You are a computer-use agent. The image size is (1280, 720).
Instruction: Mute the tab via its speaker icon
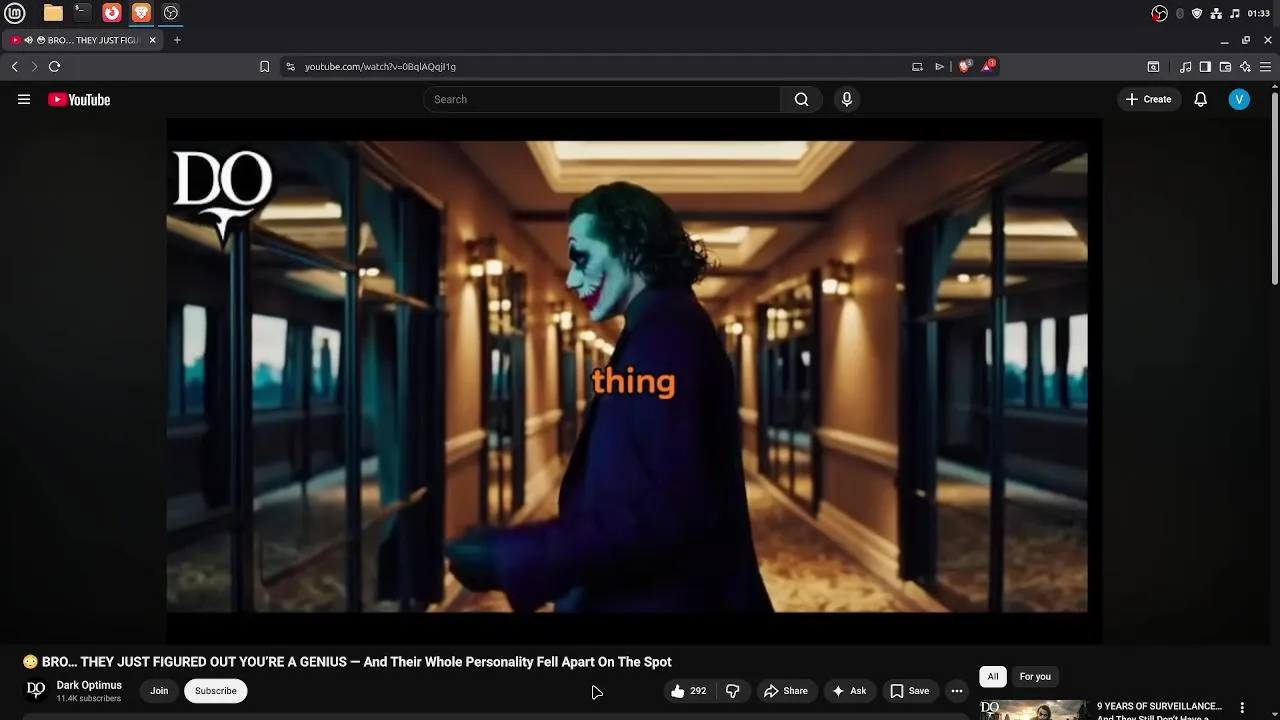coord(28,40)
